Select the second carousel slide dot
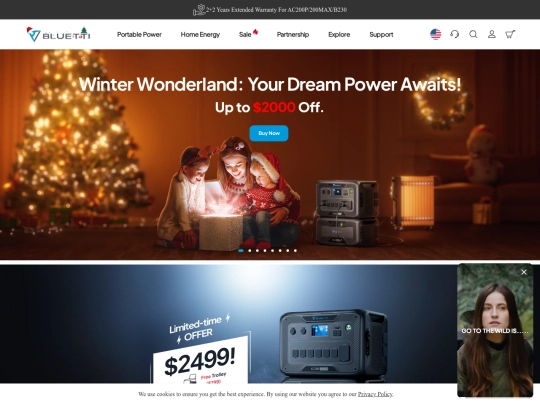Image resolution: width=540 pixels, height=405 pixels. tap(250, 251)
